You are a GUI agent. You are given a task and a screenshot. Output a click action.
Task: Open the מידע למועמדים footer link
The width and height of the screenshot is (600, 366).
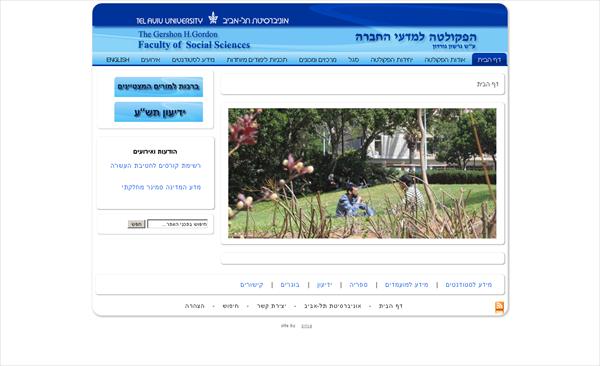[x=406, y=284]
